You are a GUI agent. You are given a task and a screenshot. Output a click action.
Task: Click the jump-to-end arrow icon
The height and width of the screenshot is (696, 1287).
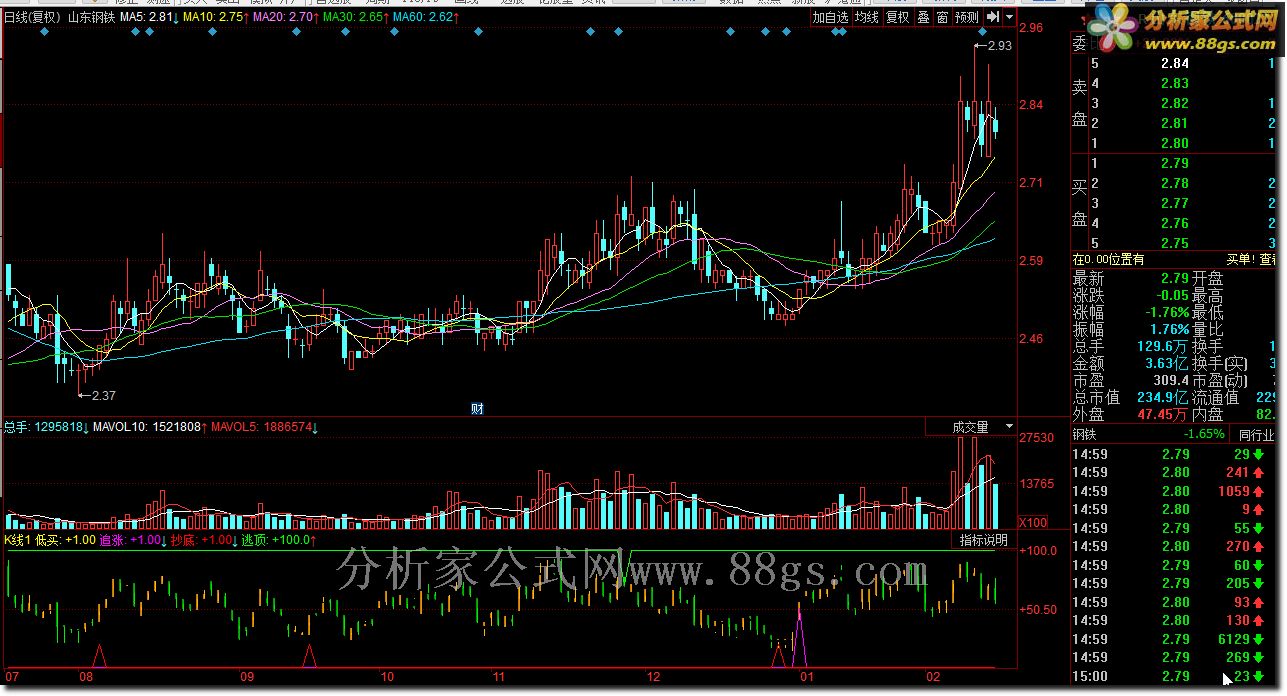tap(992, 17)
